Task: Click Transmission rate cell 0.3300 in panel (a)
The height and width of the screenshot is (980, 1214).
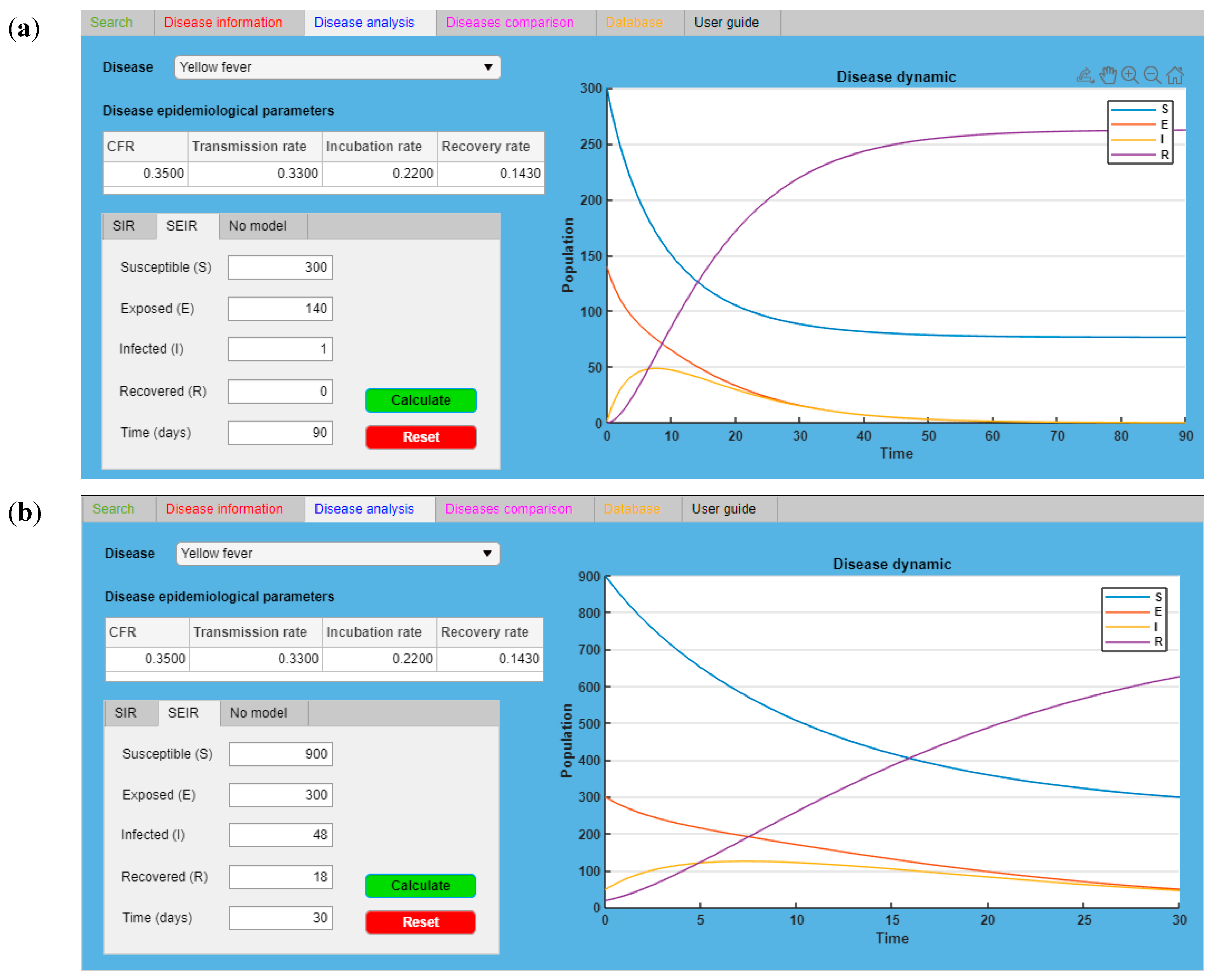Action: pyautogui.click(x=255, y=173)
